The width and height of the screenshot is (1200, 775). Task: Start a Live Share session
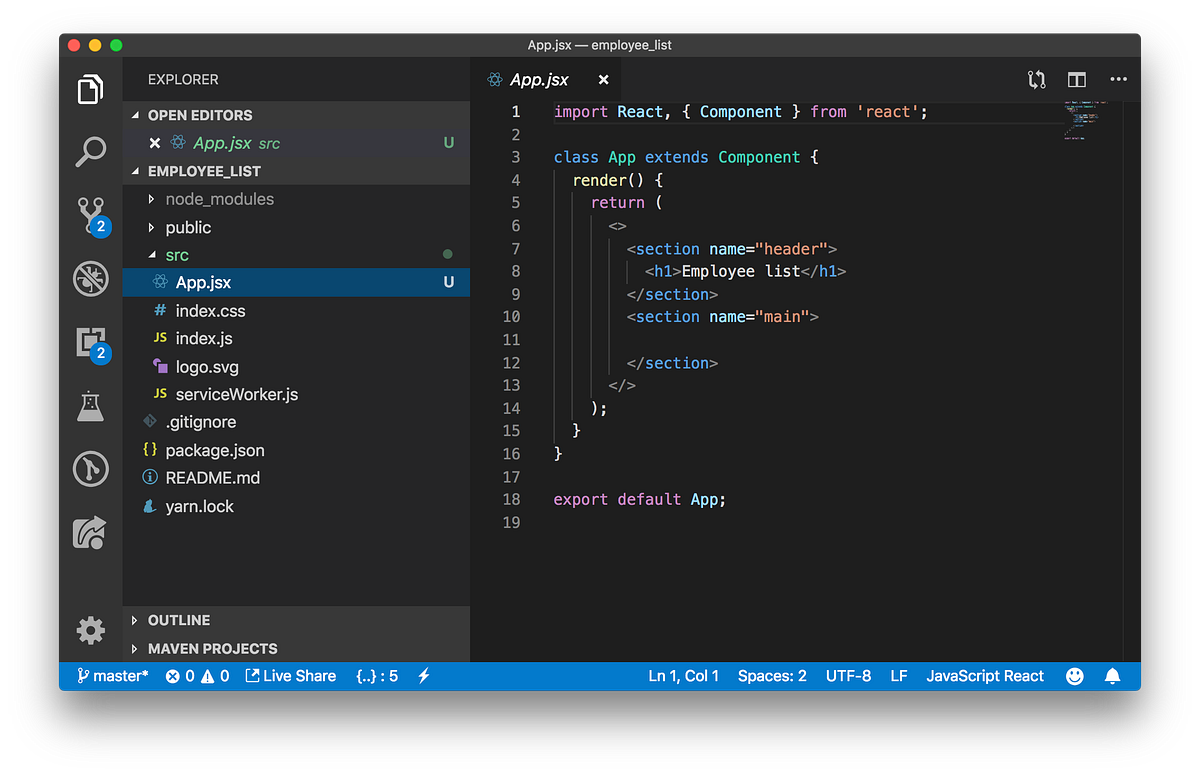(x=291, y=676)
